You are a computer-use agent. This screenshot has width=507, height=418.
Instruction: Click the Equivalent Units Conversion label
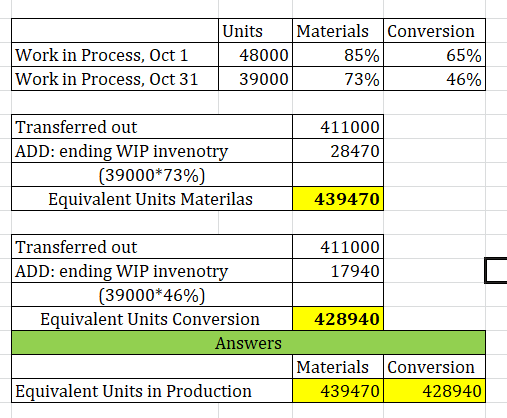click(x=152, y=319)
